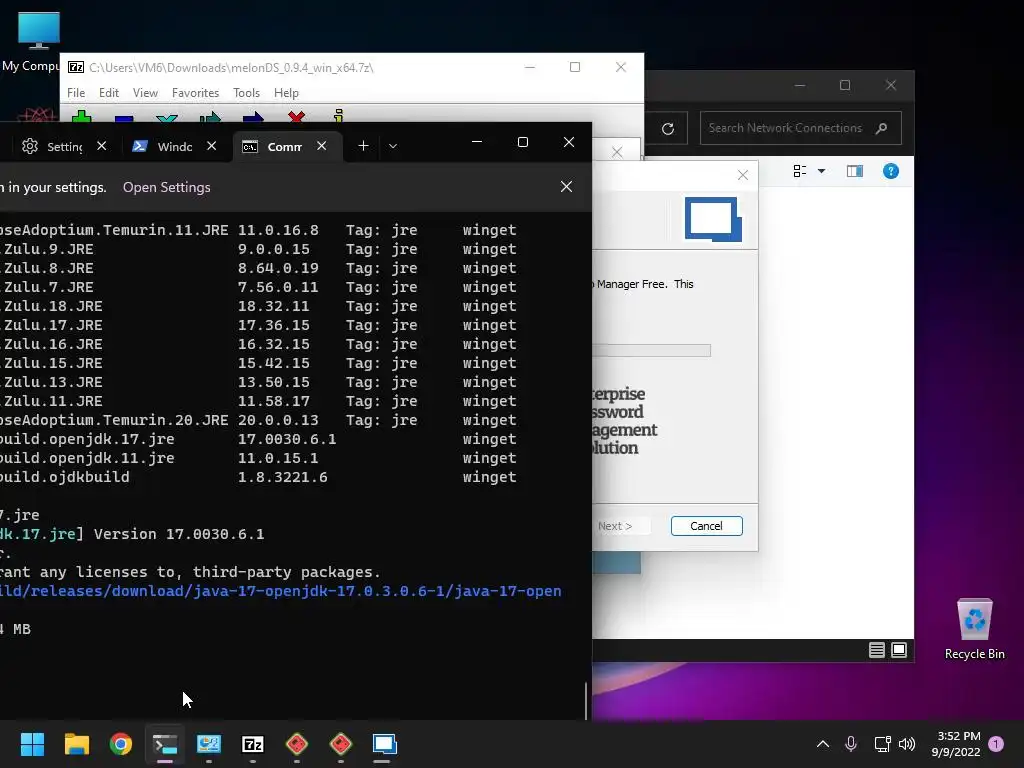Expand the terminal new-tab profile dropdown
The width and height of the screenshot is (1024, 768).
click(392, 146)
